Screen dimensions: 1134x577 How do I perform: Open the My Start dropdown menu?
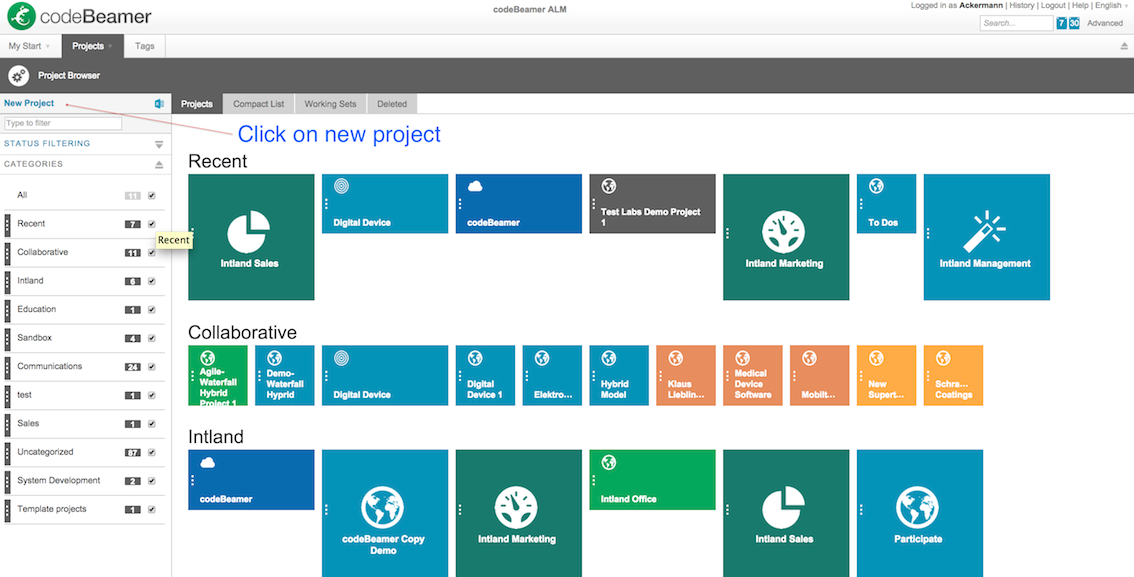coord(30,46)
